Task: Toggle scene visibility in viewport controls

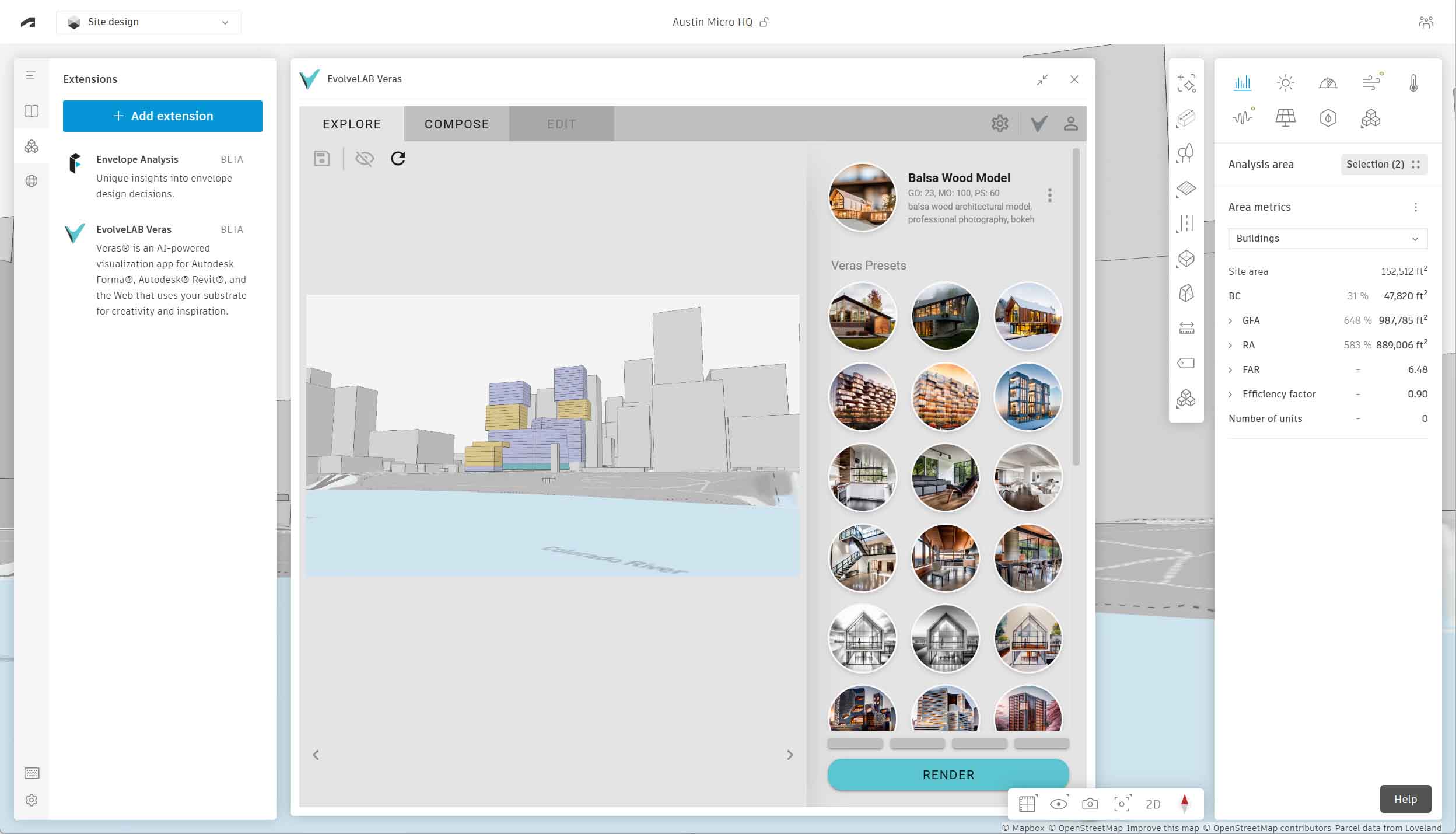Action: 1059,804
